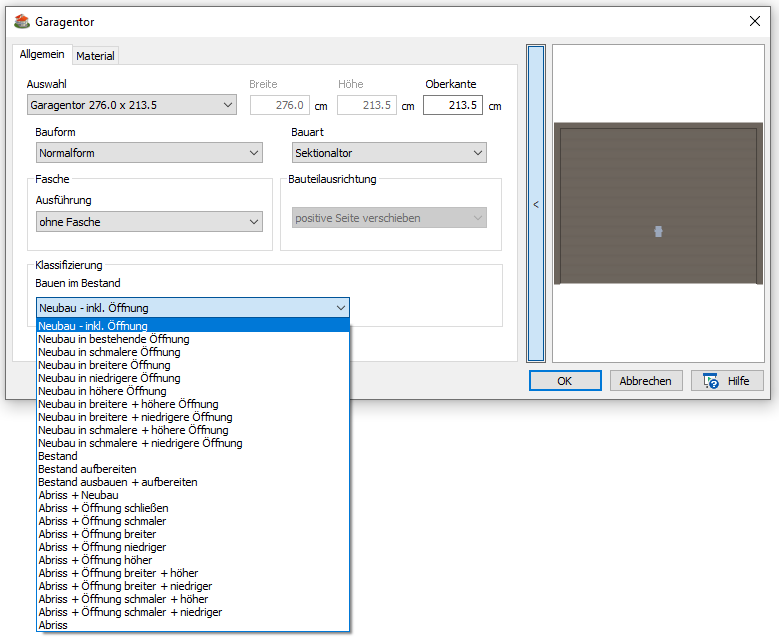
Task: Pick 'Abriss + Neubau' from the dropdown list
Action: 78,495
